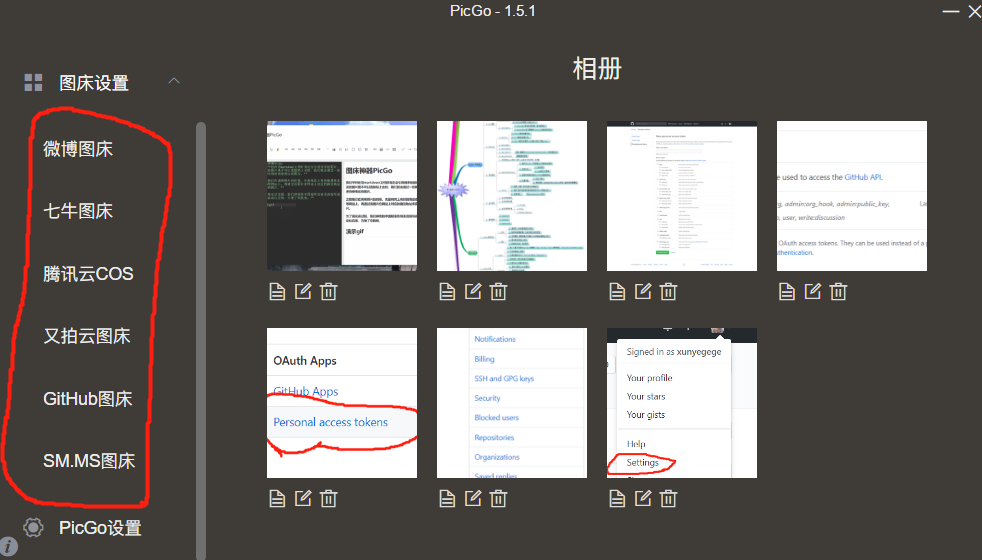982x560 pixels.
Task: Copy link of the mind map image
Action: pos(447,291)
